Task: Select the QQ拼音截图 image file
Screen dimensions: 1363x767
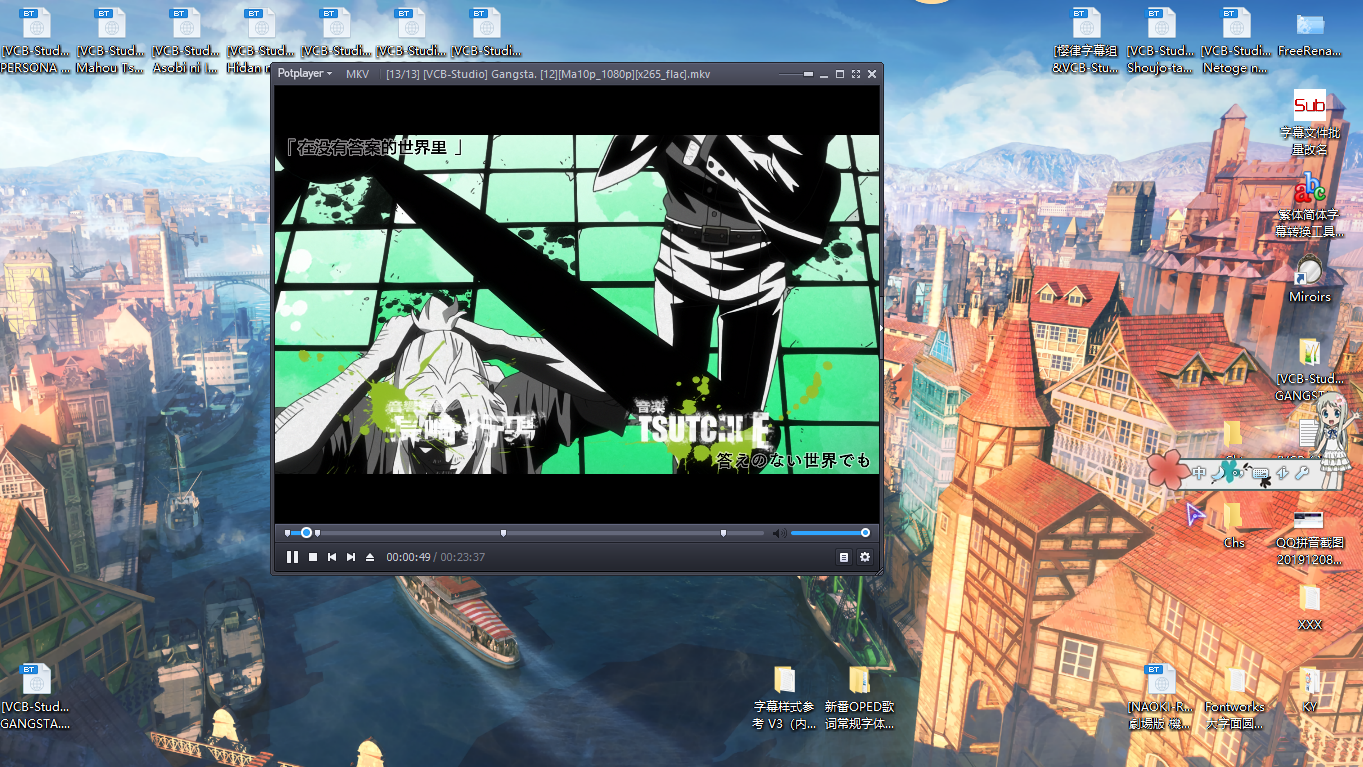Action: tap(1310, 537)
